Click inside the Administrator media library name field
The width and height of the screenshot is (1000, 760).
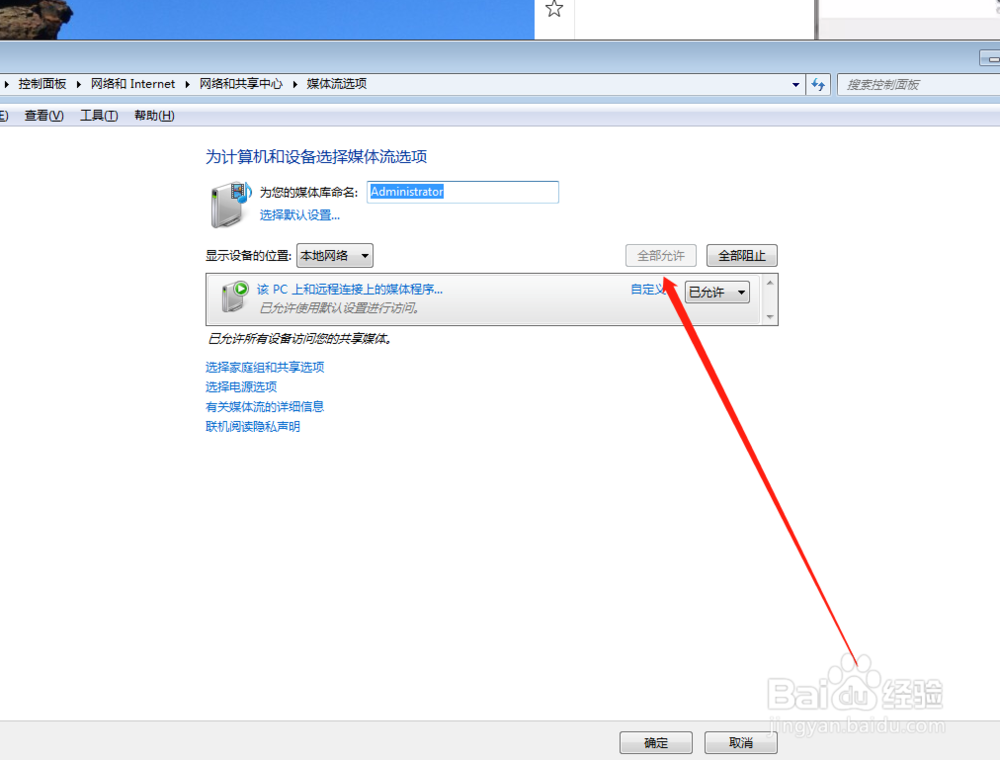point(460,192)
